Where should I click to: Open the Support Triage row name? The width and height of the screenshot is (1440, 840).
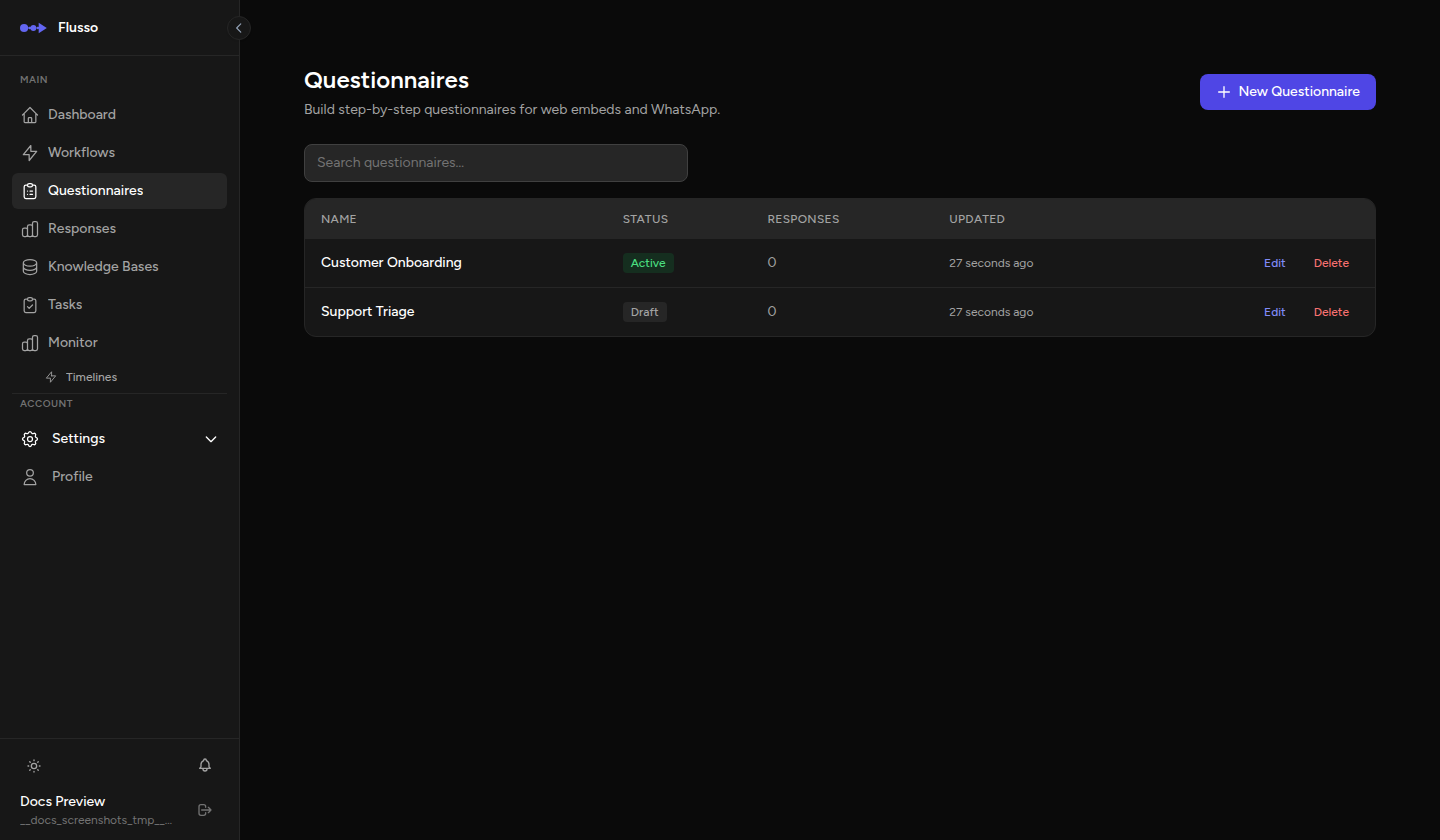coord(367,312)
